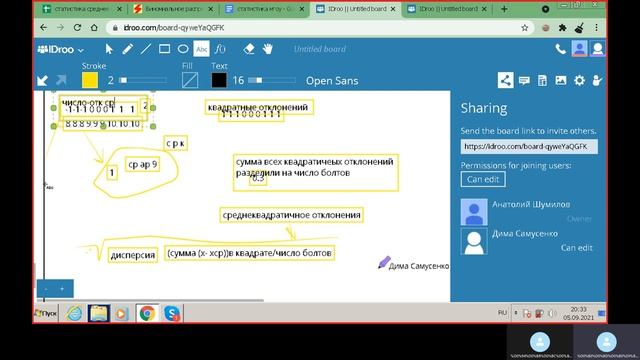This screenshot has width=640, height=360.
Task: Open the insert image icon
Action: (561, 80)
